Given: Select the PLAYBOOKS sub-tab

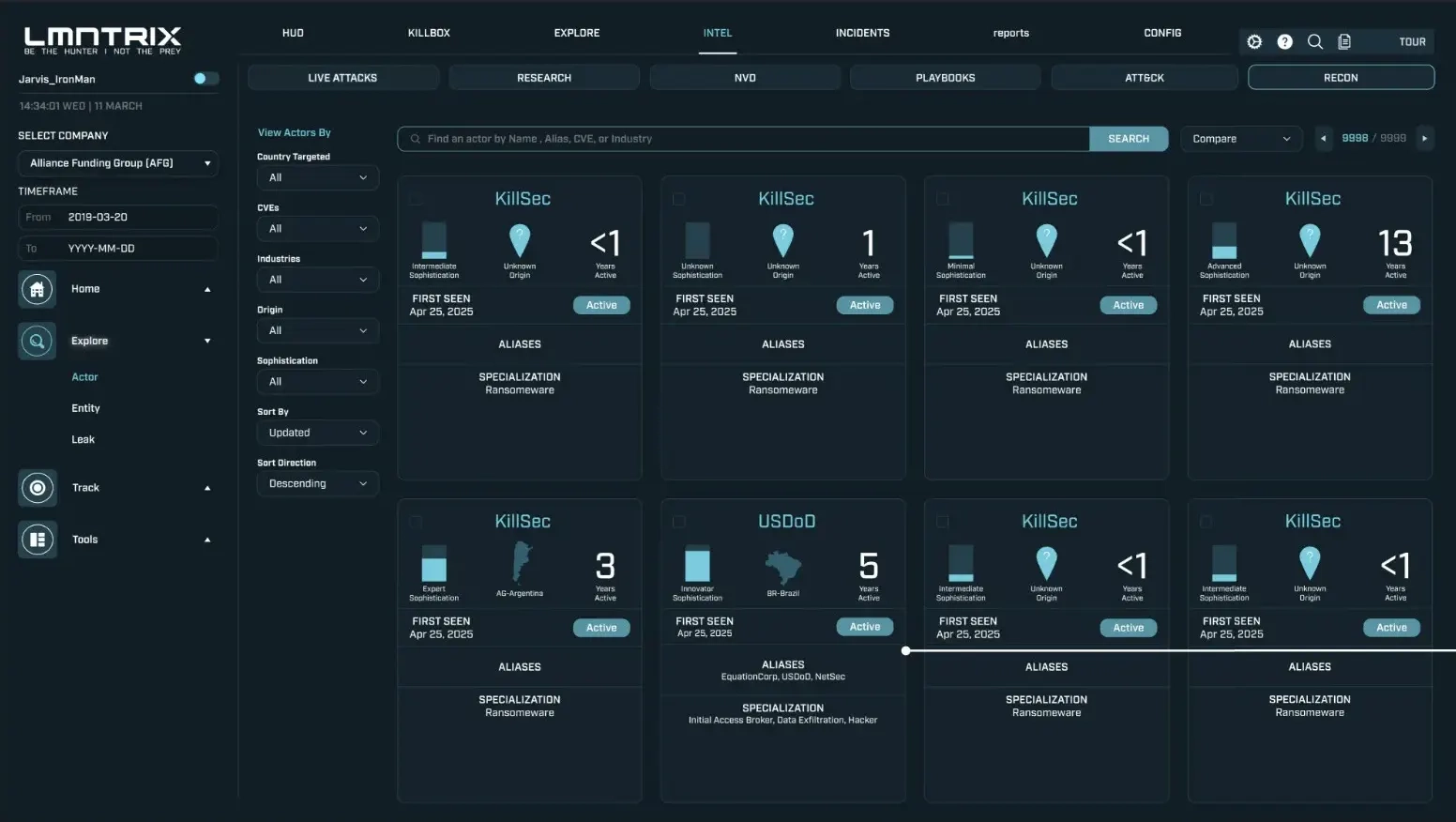Looking at the screenshot, I should tap(946, 78).
